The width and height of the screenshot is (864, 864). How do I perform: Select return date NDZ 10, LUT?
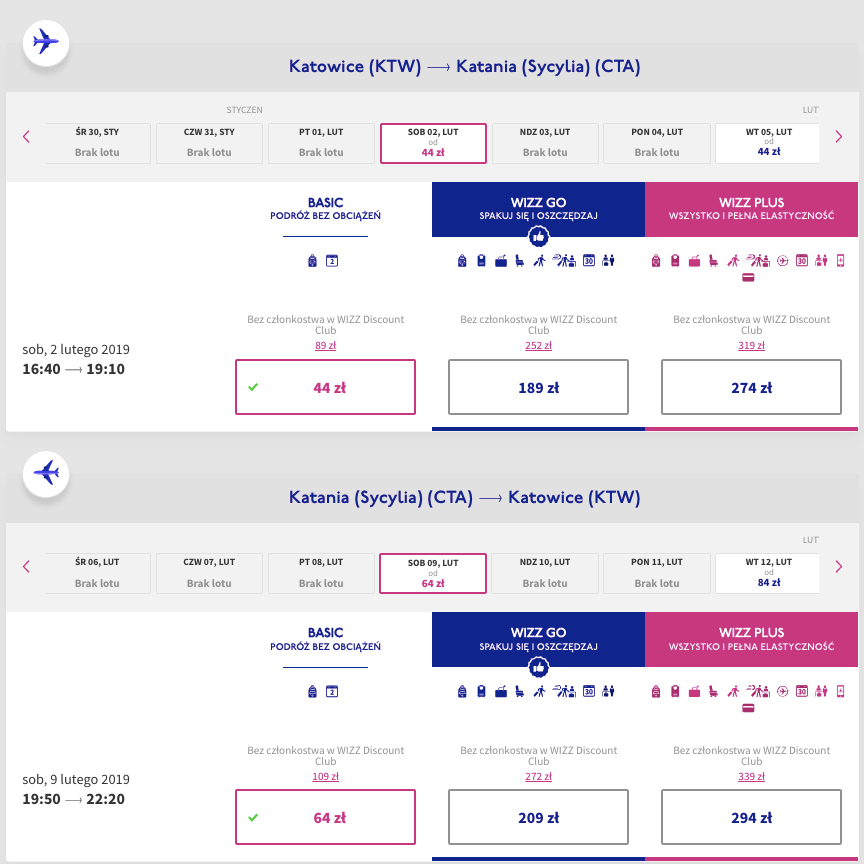[x=545, y=574]
